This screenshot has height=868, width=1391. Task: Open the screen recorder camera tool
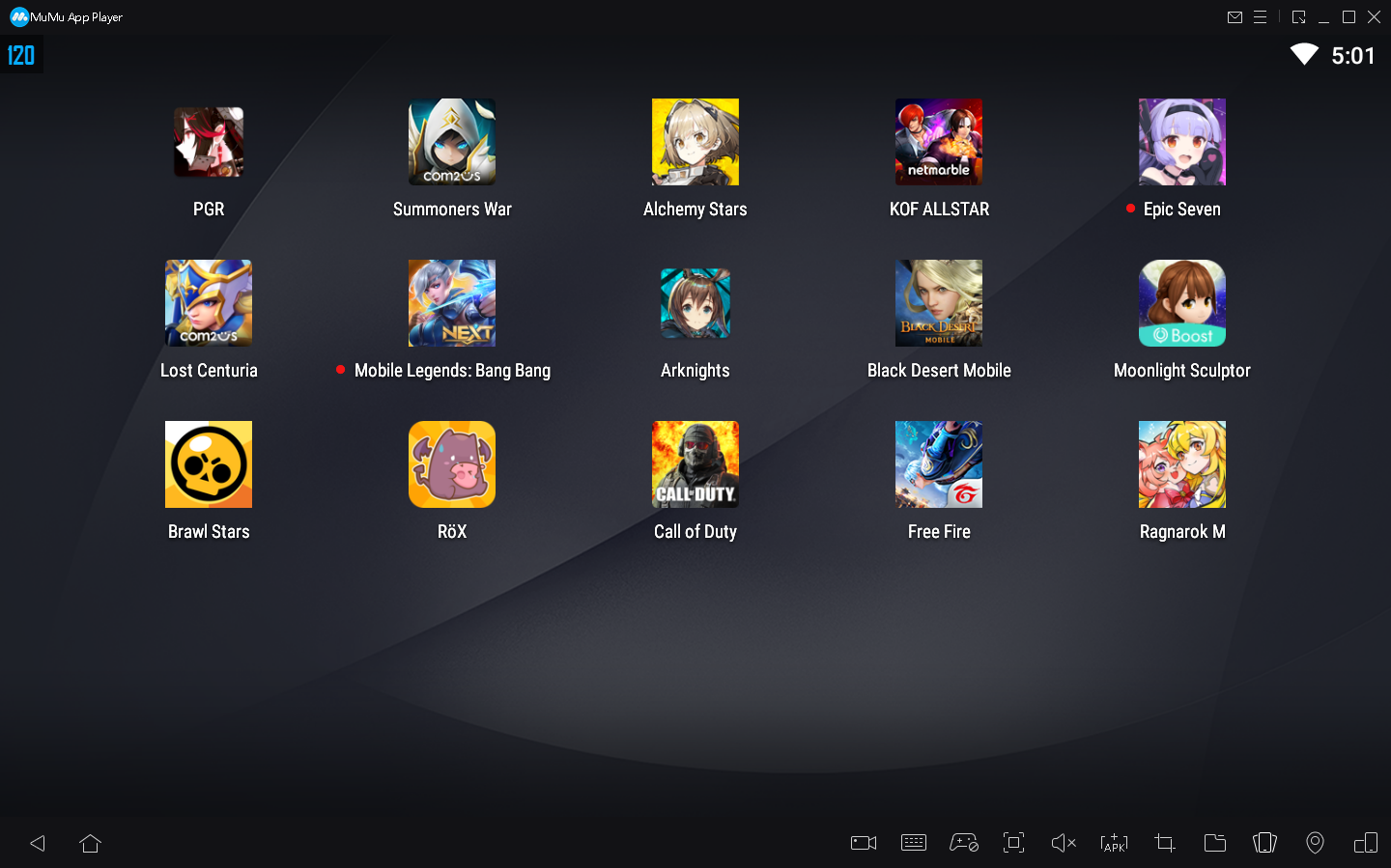[x=864, y=843]
